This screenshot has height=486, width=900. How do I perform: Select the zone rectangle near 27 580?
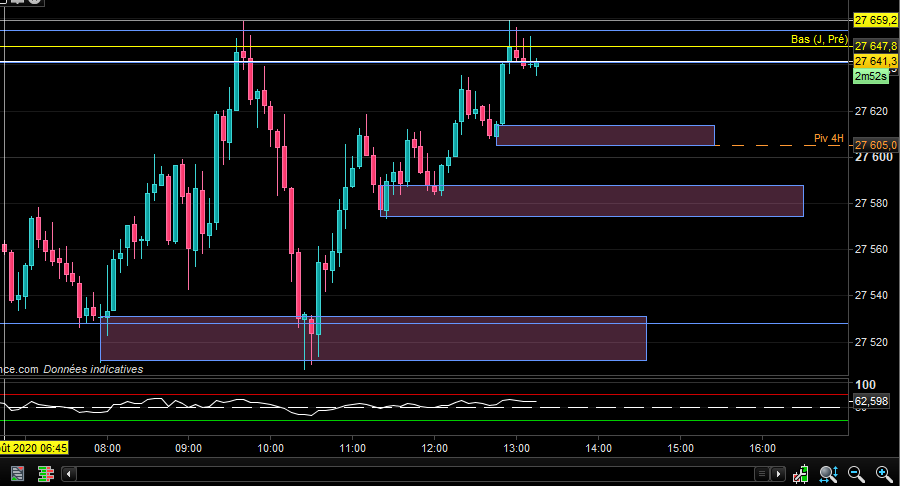point(592,201)
